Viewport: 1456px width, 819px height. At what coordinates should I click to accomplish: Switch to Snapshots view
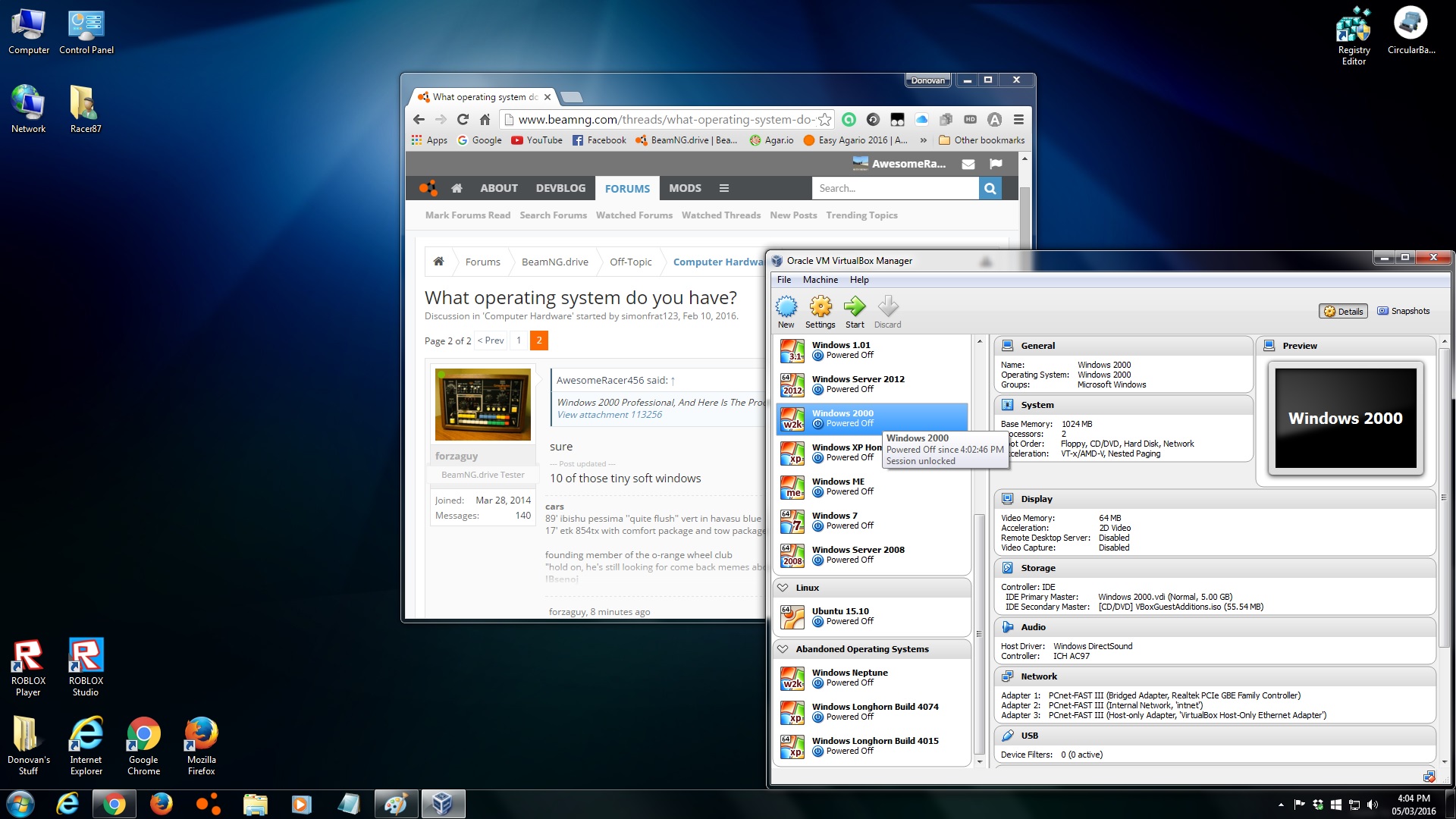[x=1403, y=311]
